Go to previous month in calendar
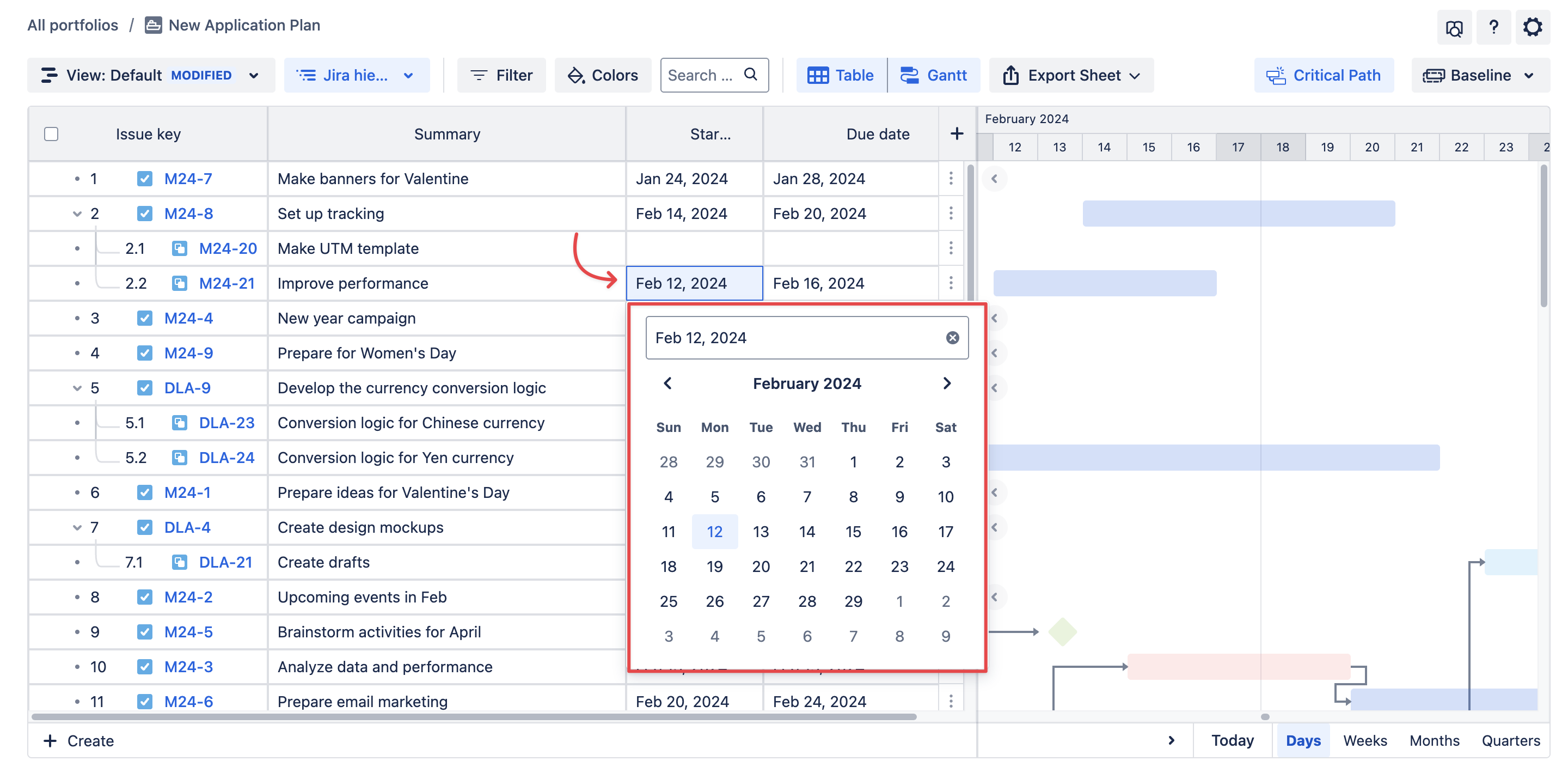The image size is (1568, 767). click(x=667, y=383)
